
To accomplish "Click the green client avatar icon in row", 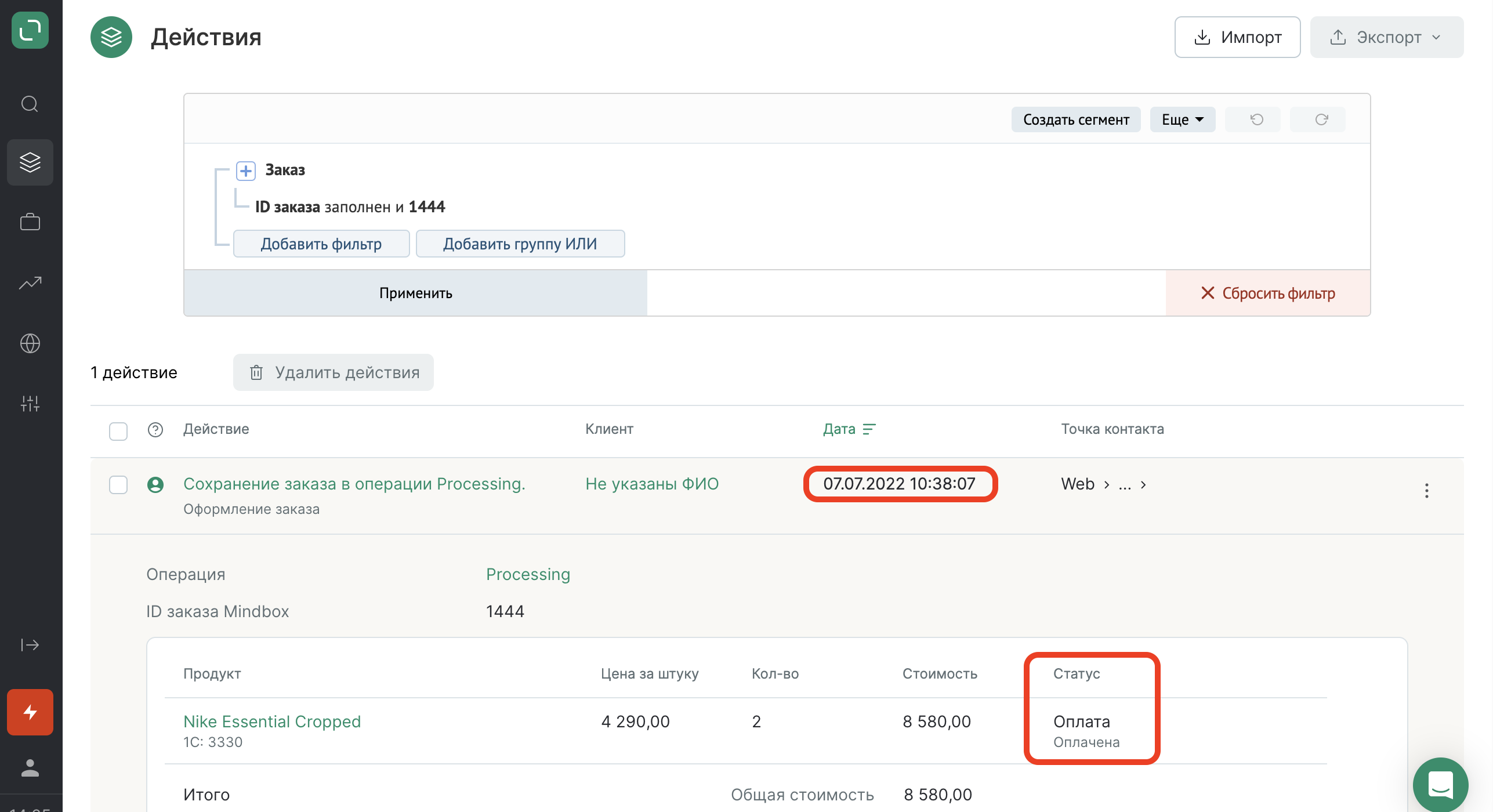I will point(155,484).
